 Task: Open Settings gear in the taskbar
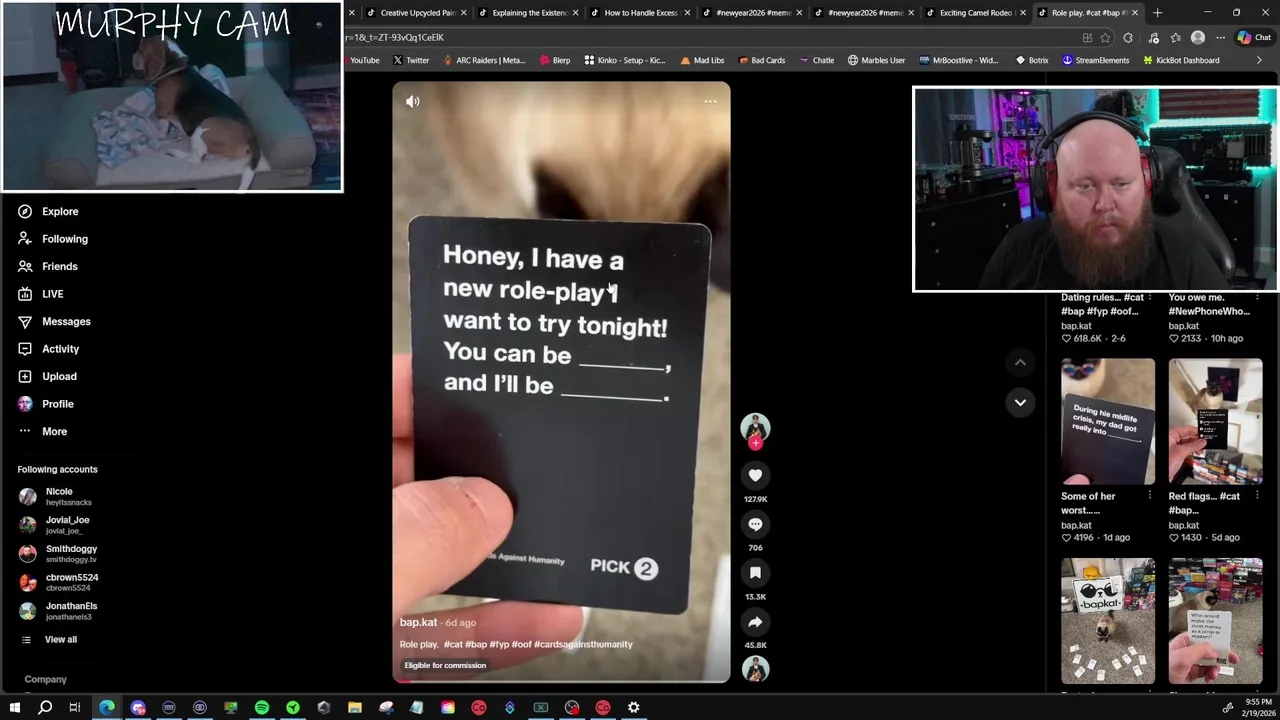(634, 708)
